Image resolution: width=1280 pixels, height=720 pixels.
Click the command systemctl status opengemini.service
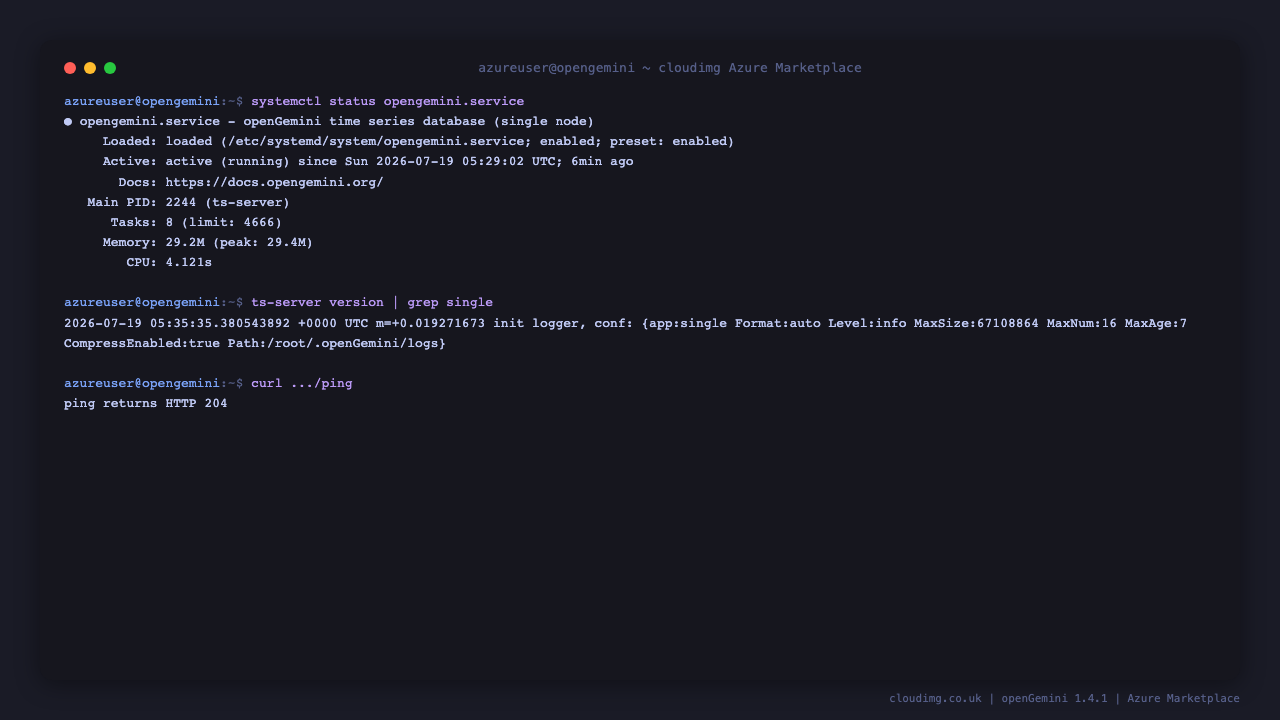pyautogui.click(x=387, y=102)
